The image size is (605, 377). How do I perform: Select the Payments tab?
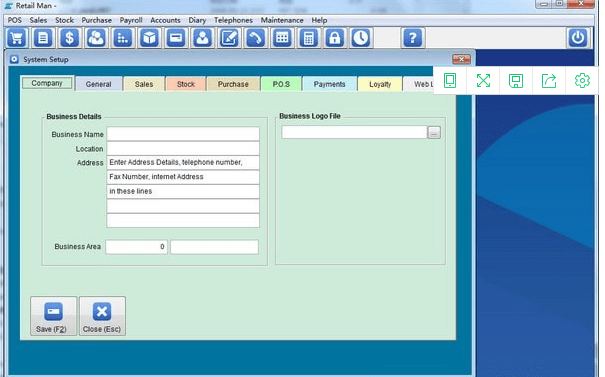coord(329,84)
